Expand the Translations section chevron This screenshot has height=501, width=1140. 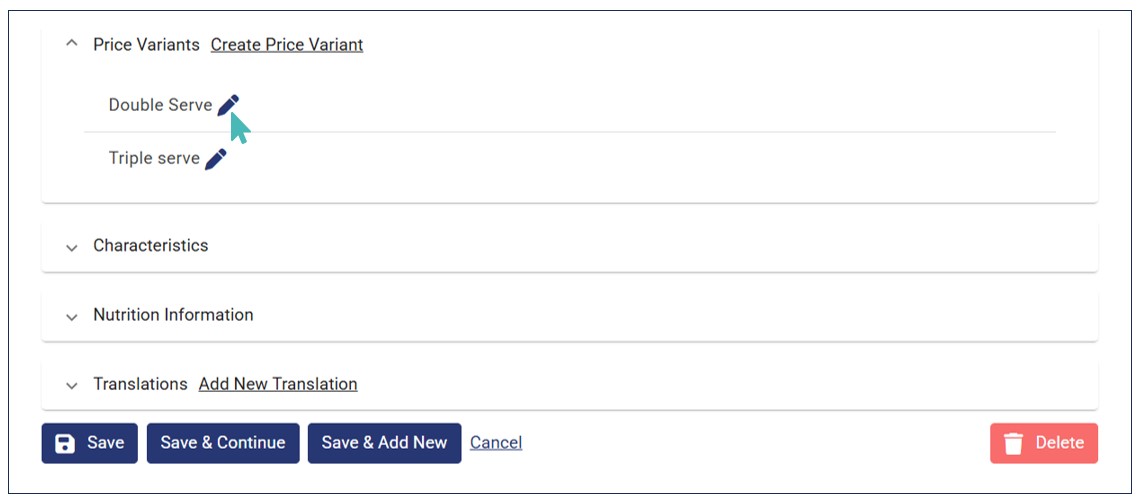(x=71, y=385)
